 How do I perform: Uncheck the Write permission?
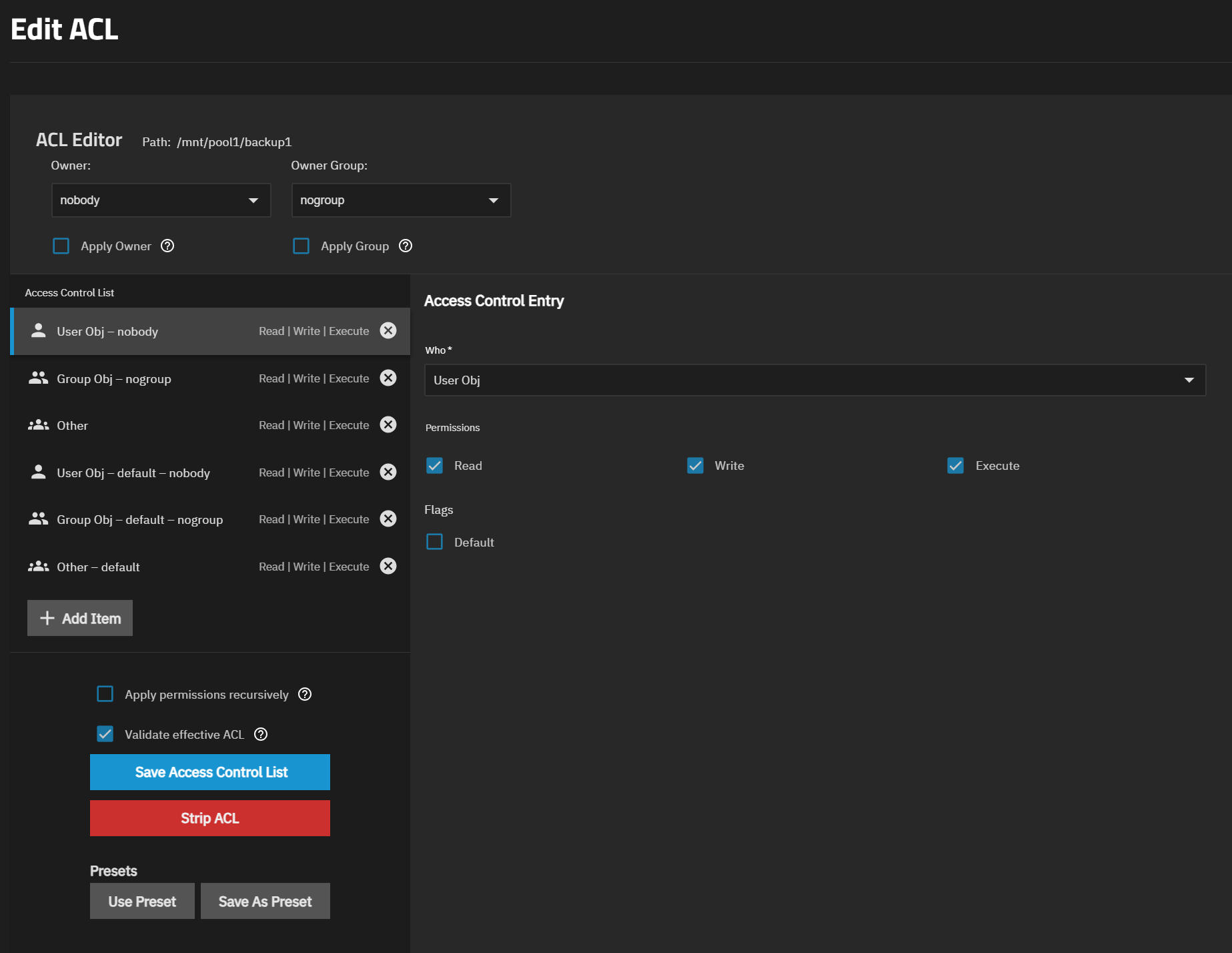point(695,466)
